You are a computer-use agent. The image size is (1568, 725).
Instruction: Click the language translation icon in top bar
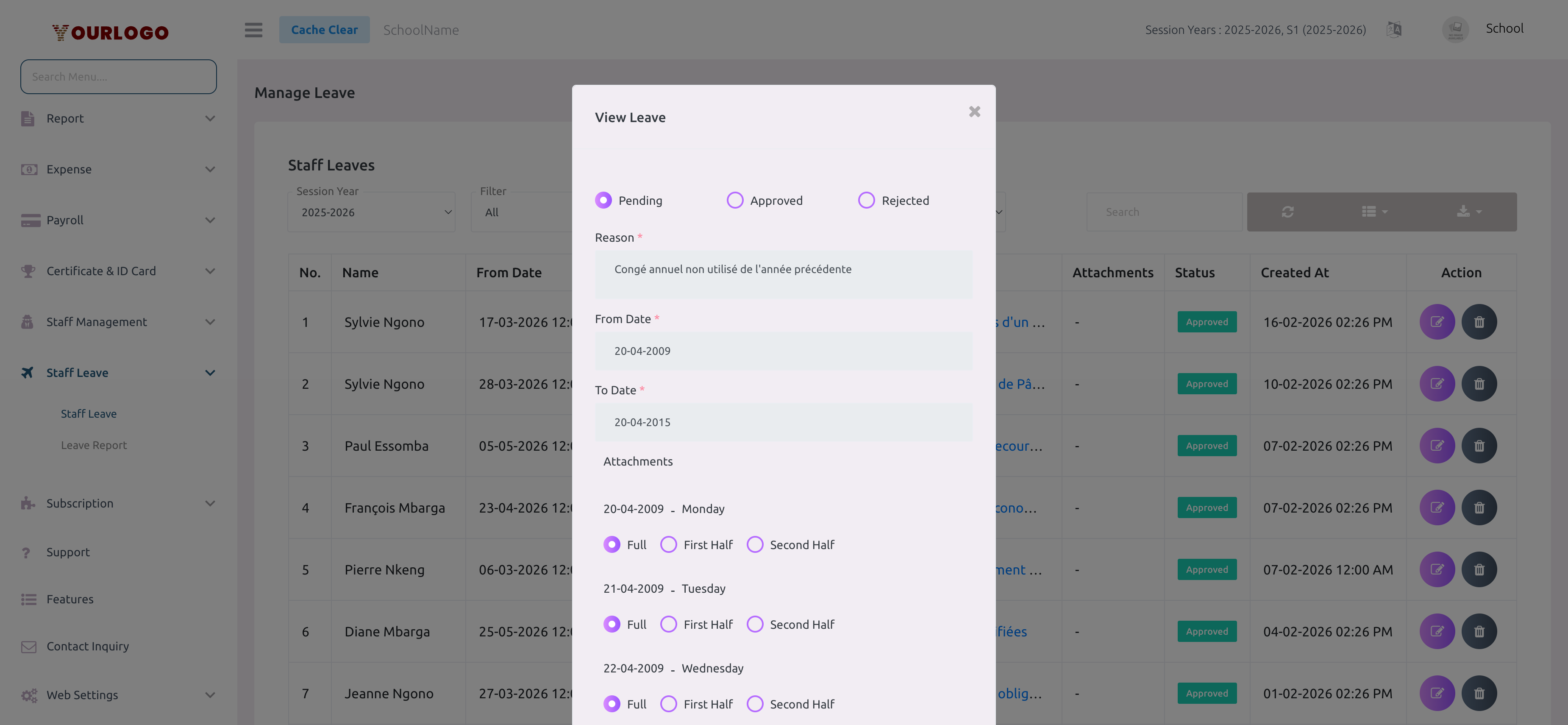pyautogui.click(x=1394, y=28)
